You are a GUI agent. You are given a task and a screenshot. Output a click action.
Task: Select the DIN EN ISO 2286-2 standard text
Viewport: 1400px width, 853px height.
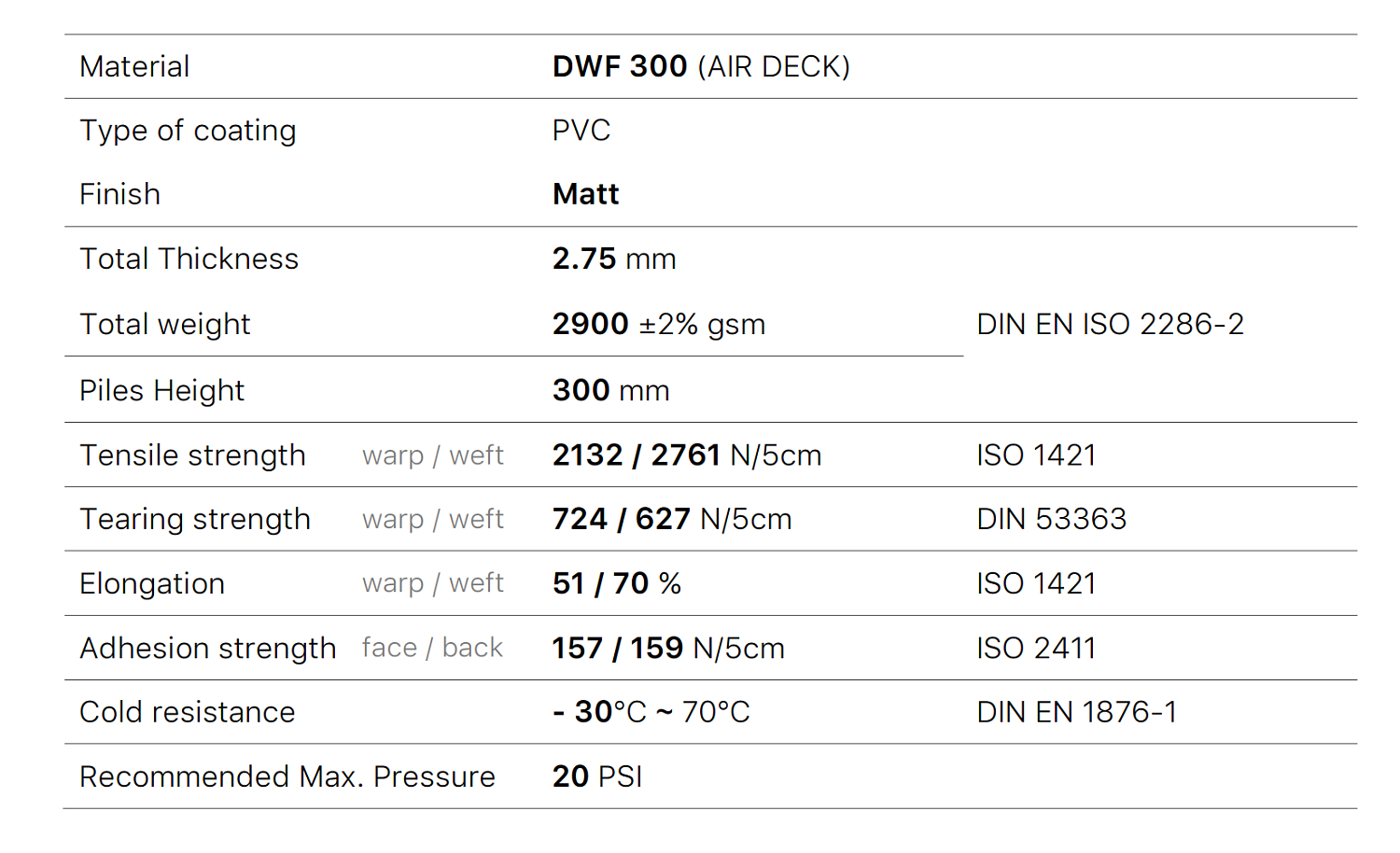click(1110, 324)
